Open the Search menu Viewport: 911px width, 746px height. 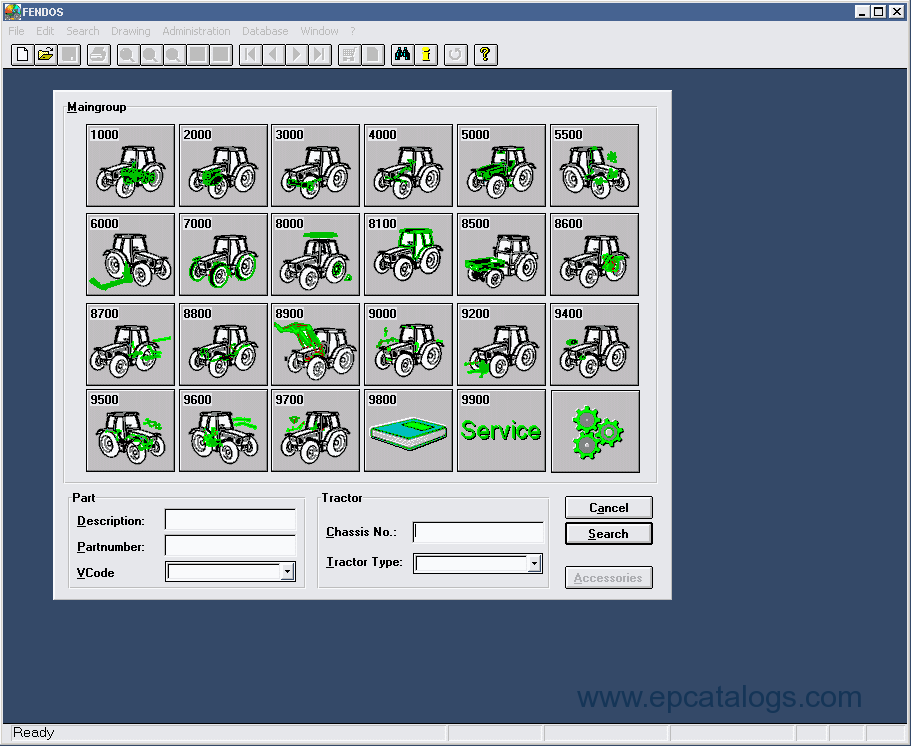[x=83, y=31]
